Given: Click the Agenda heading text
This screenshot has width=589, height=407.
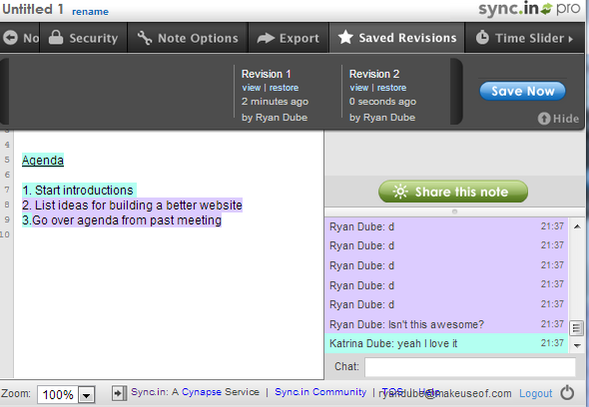Looking at the screenshot, I should coord(43,160).
